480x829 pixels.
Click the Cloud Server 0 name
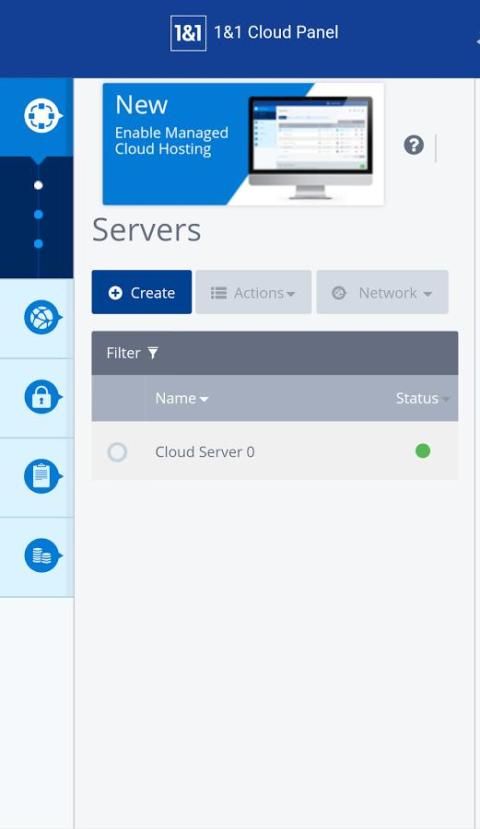point(205,452)
